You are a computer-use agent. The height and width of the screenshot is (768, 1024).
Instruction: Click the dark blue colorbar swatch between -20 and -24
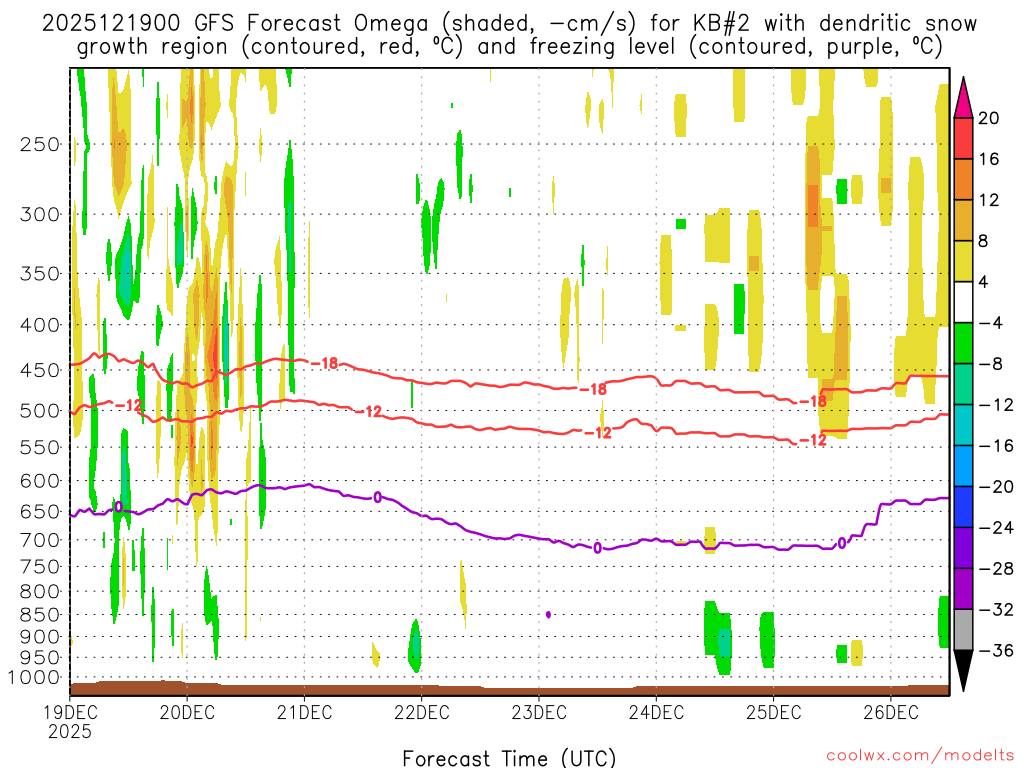click(963, 507)
